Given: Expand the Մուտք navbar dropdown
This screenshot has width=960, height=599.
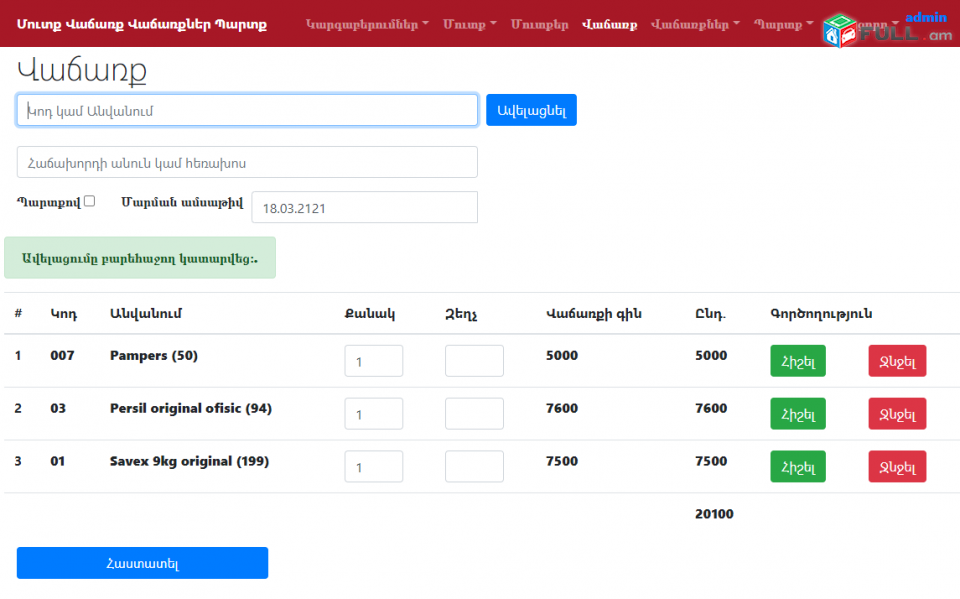Looking at the screenshot, I should (x=470, y=24).
